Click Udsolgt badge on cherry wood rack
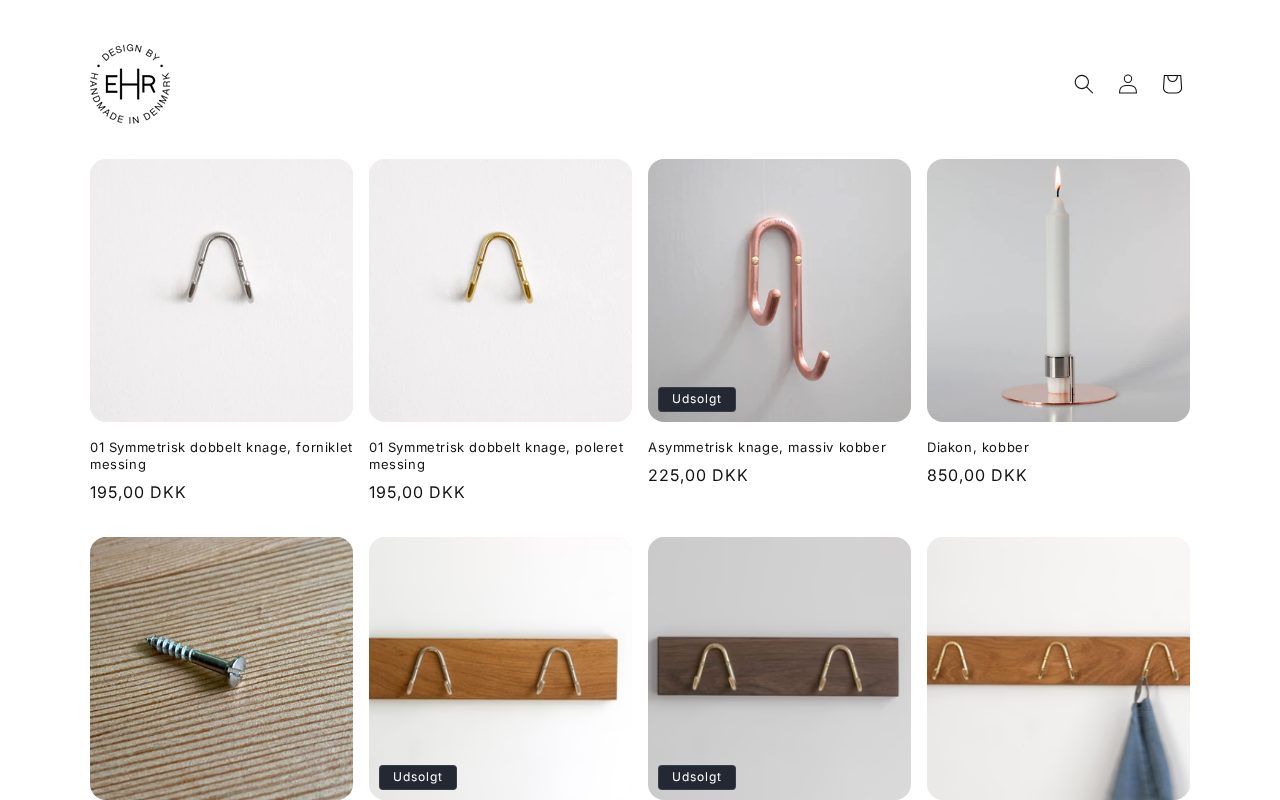The width and height of the screenshot is (1280, 800). click(x=418, y=777)
